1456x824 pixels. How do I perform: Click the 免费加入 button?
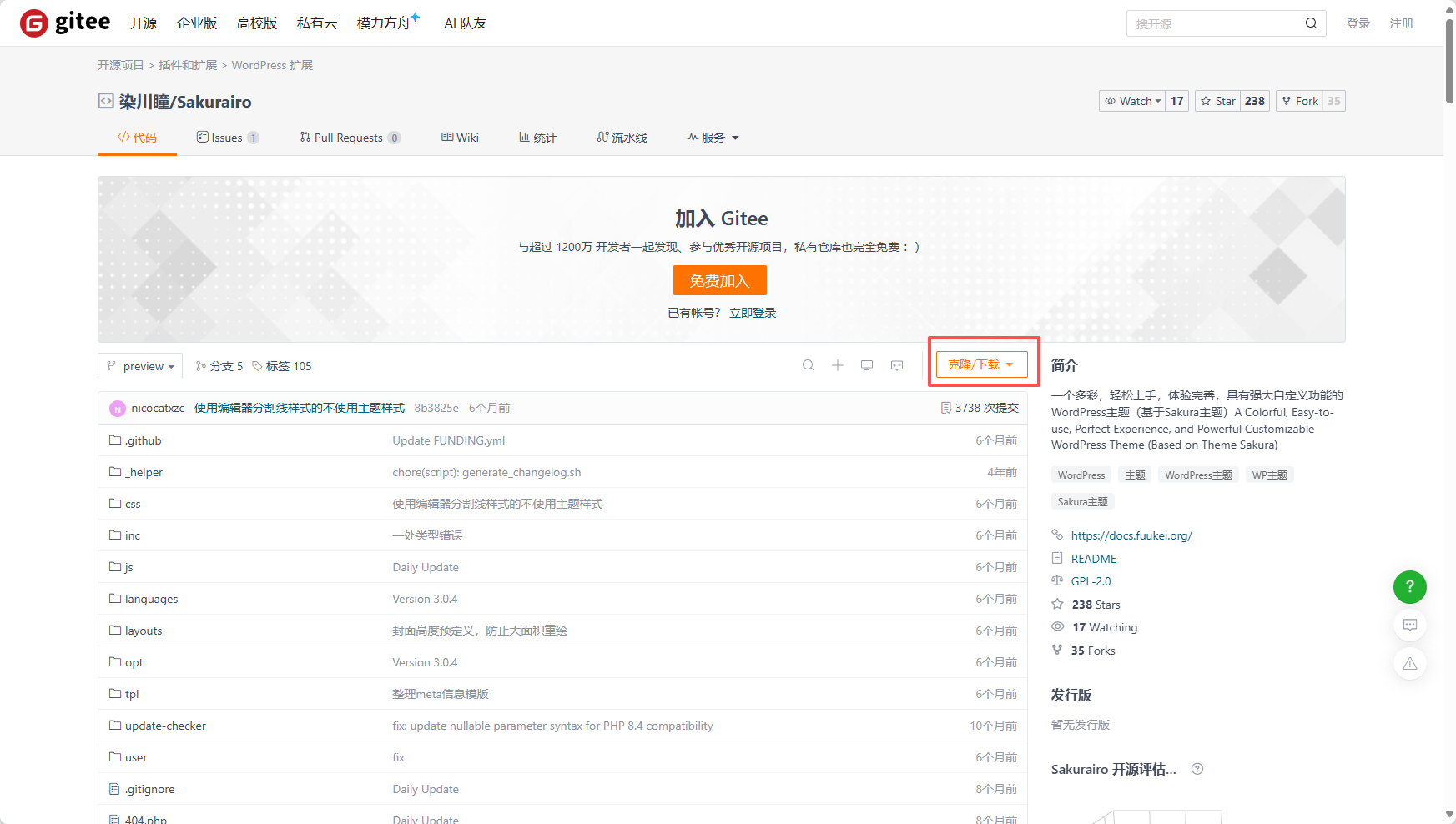(719, 280)
